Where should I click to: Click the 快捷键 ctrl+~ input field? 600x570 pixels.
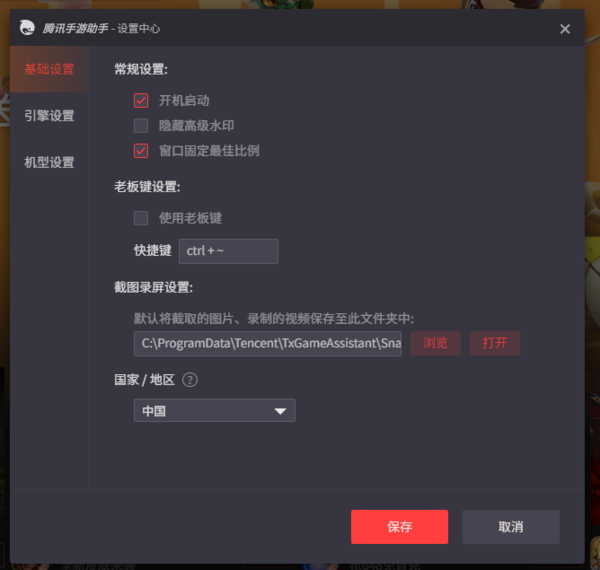pos(228,251)
